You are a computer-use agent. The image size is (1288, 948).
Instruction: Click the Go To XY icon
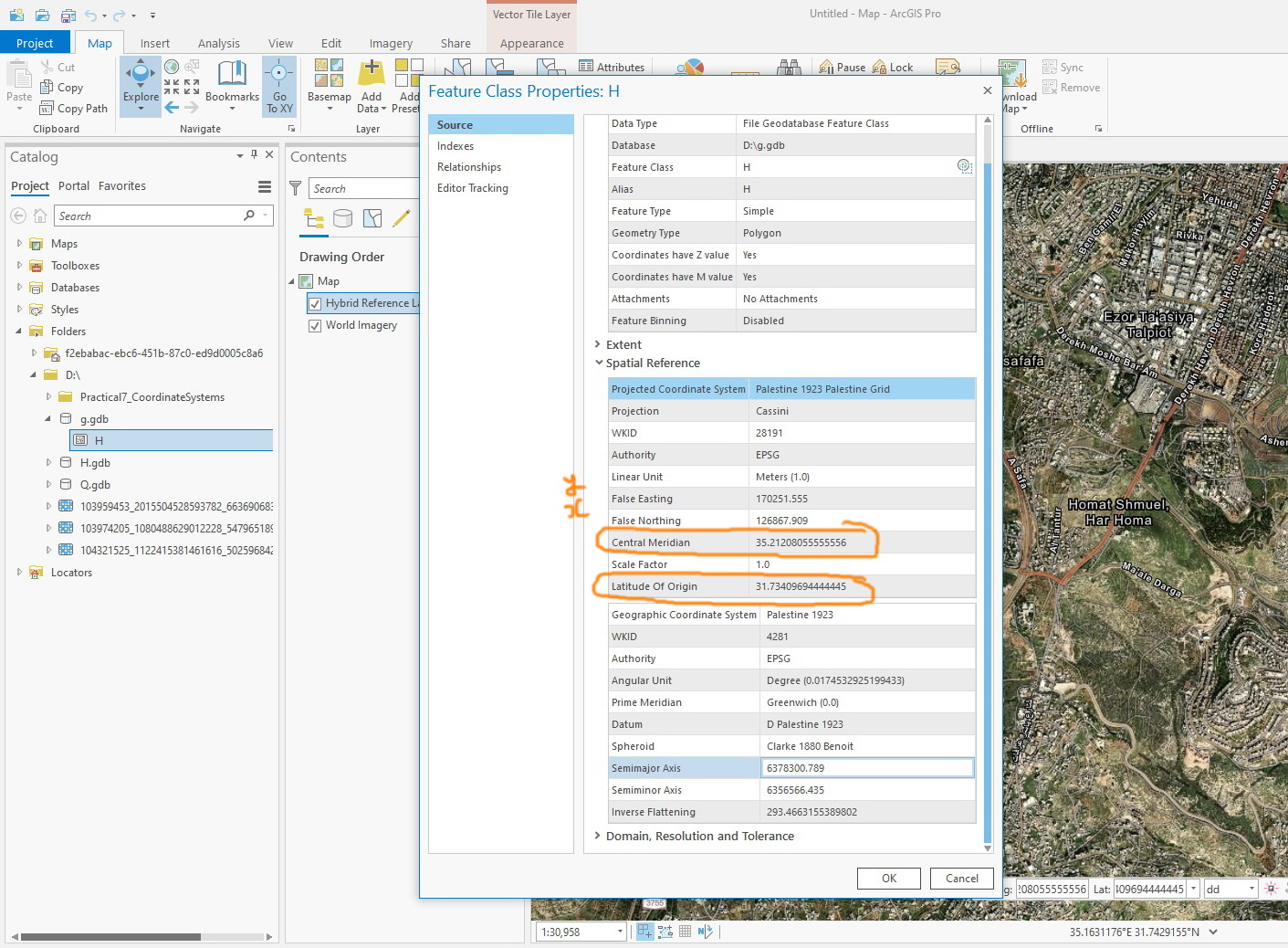[x=279, y=75]
